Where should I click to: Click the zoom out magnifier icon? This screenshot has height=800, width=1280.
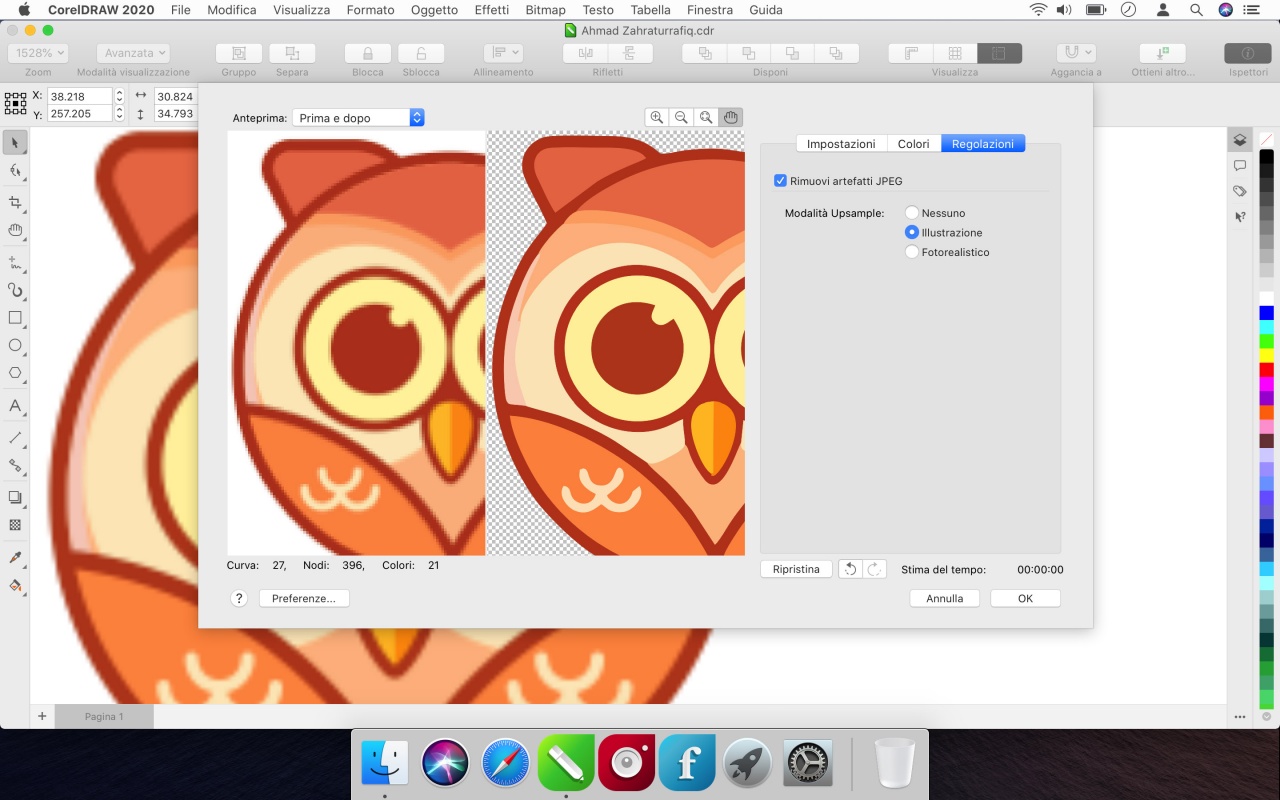coord(681,117)
